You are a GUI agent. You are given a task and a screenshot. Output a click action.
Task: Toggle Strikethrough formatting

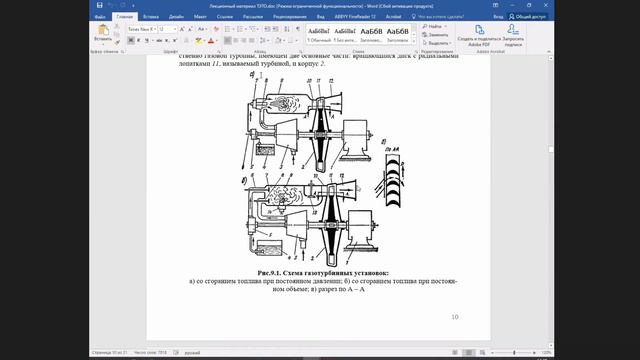[159, 40]
